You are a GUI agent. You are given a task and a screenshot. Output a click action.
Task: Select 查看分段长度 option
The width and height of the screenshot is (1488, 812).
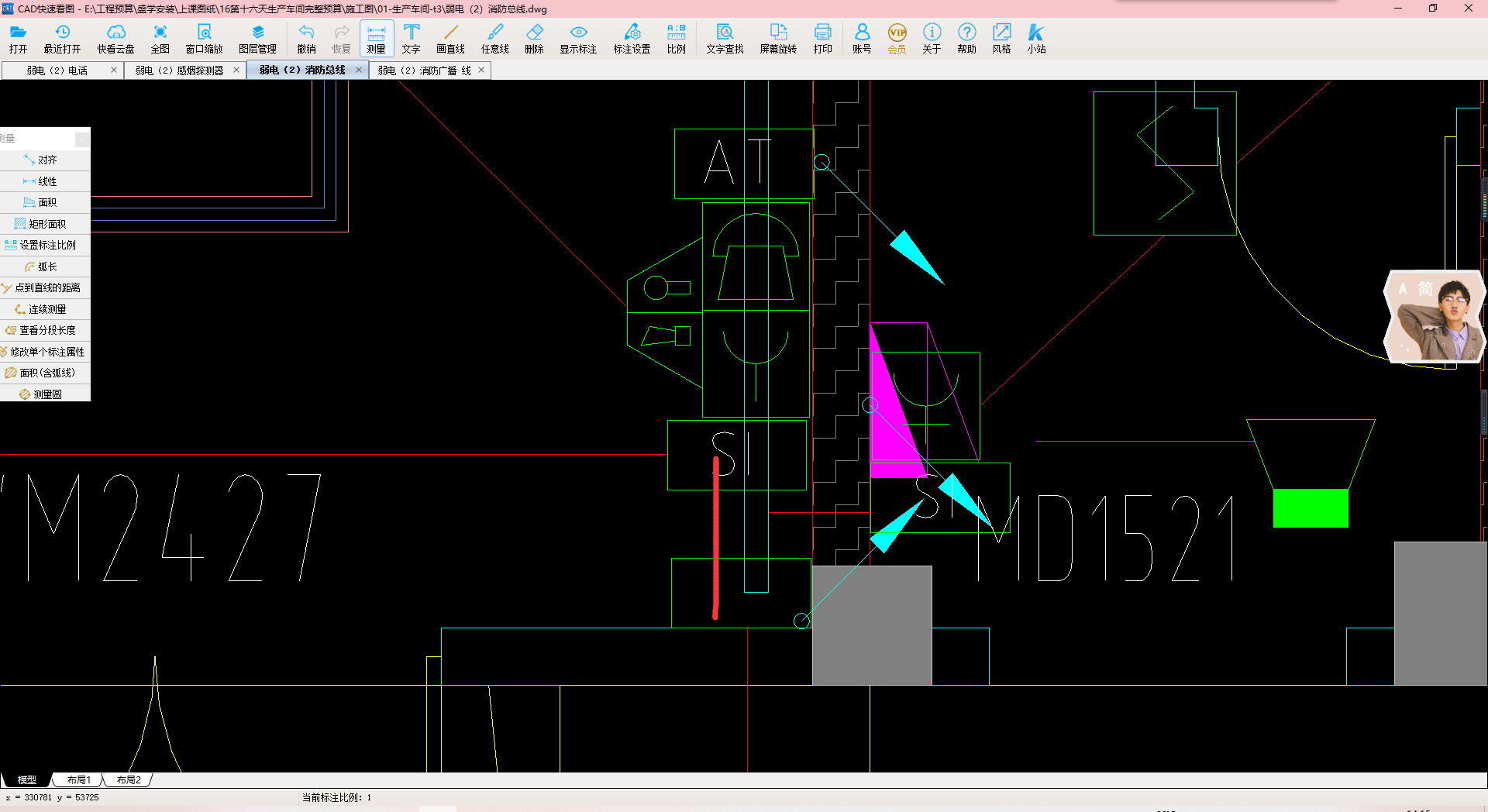click(45, 330)
